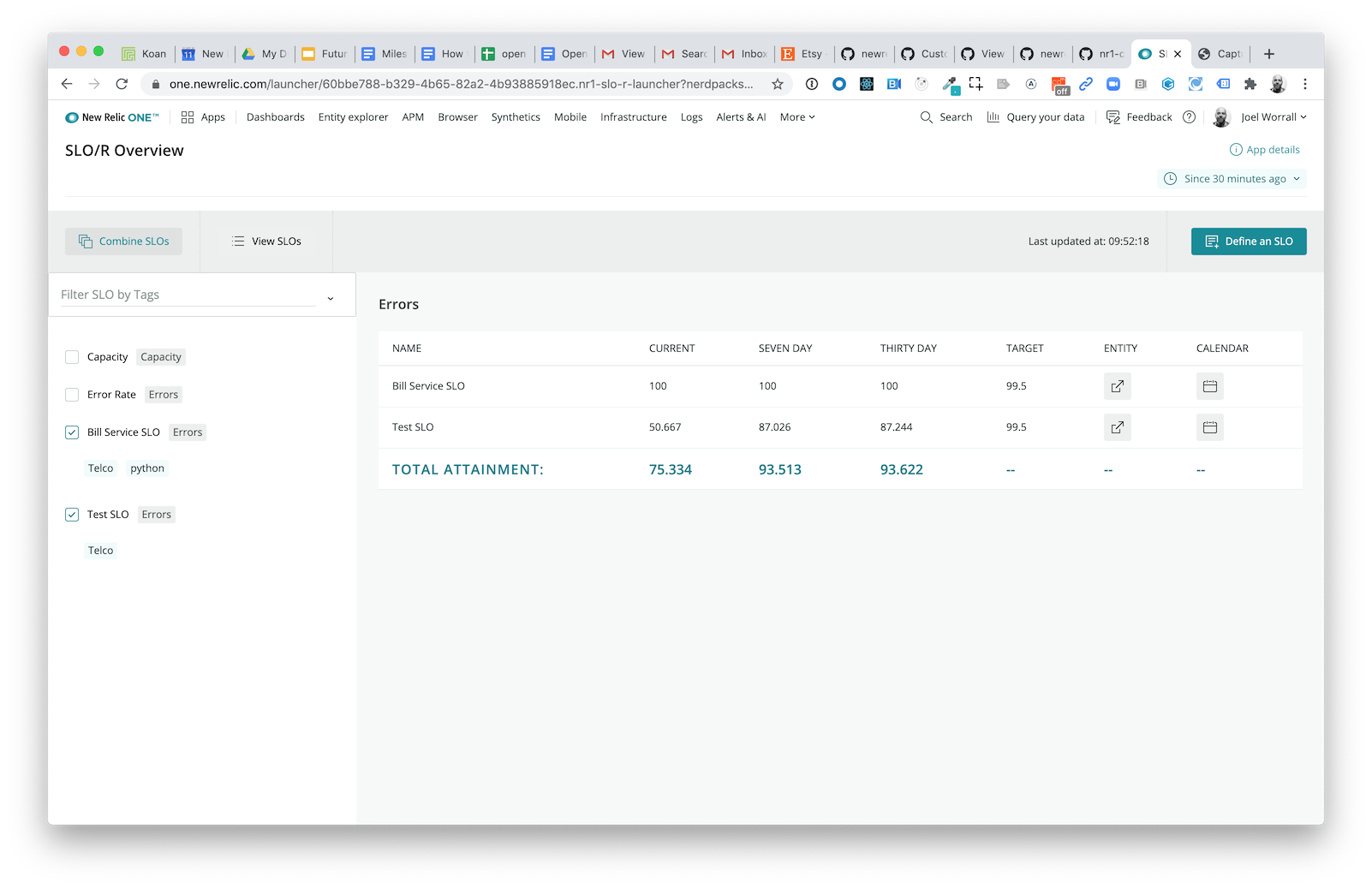Uncheck the Bill Service SLO checkbox
Image resolution: width=1372 pixels, height=888 pixels.
[72, 432]
